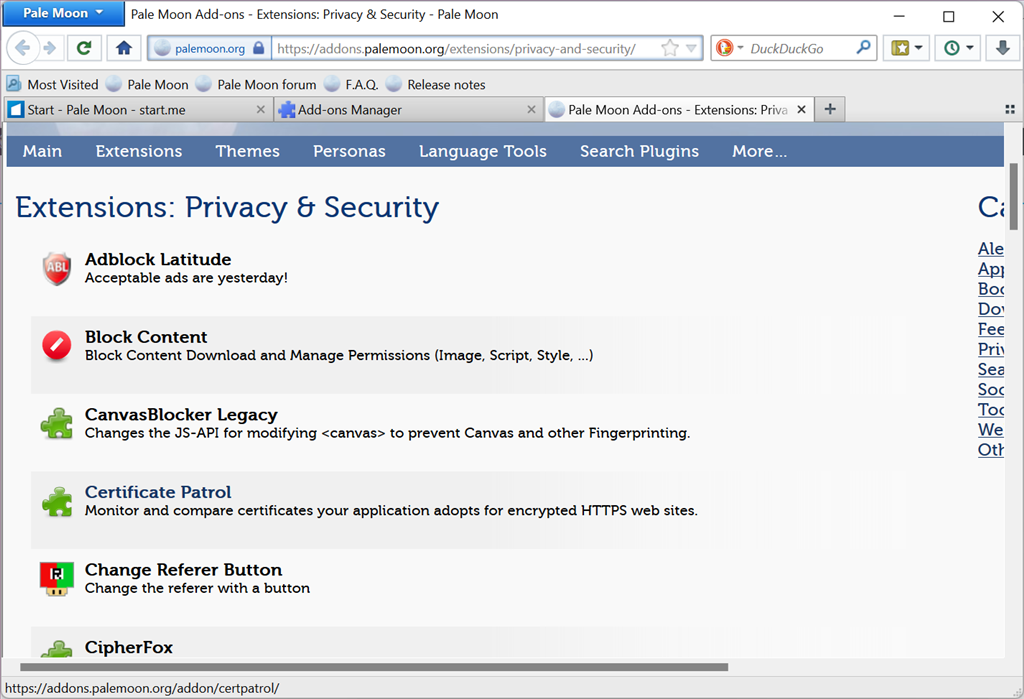
Task: Click the palemoon.org site identity label
Action: pyautogui.click(x=210, y=48)
